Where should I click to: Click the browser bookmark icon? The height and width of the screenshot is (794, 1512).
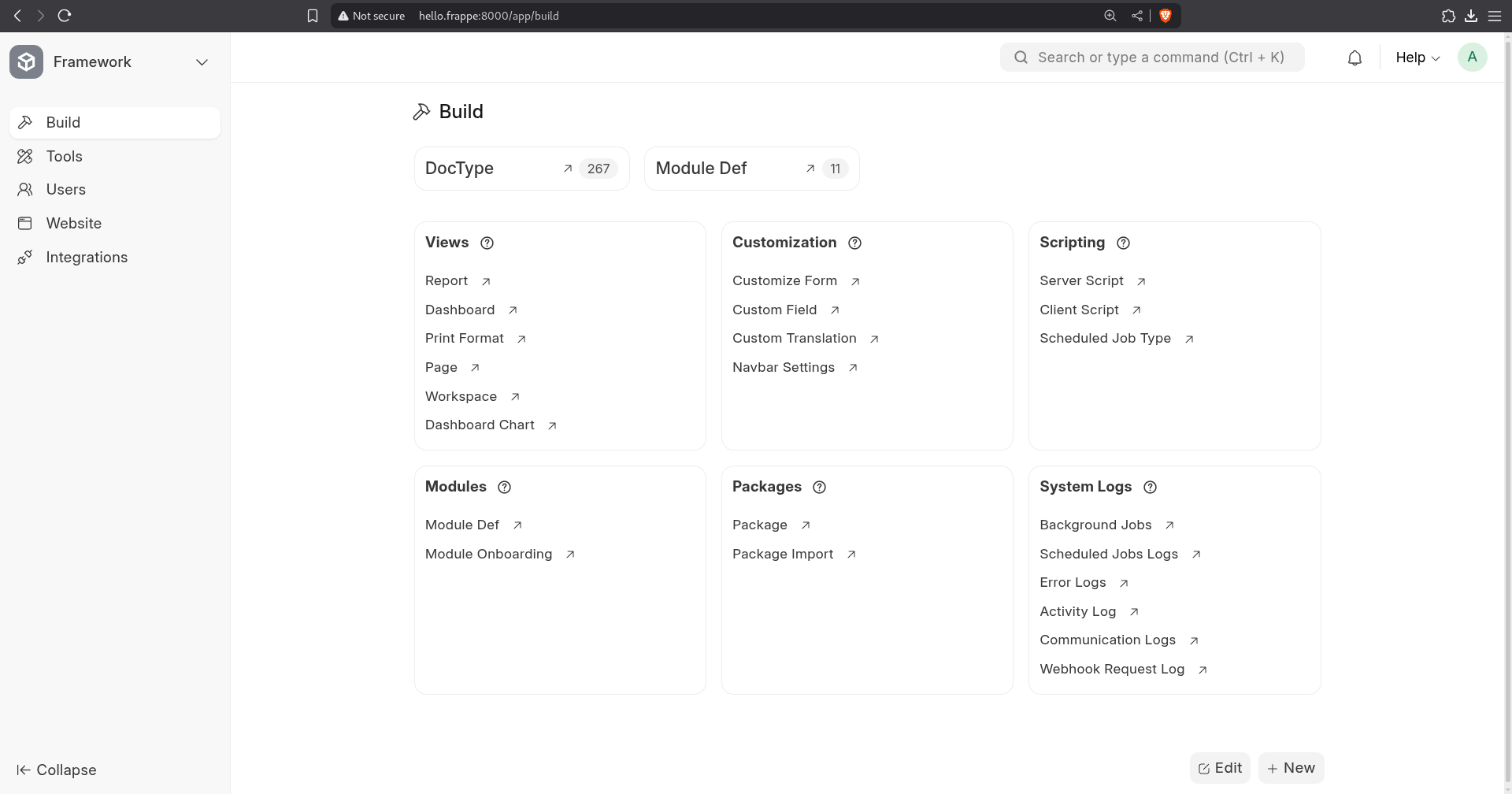coord(313,16)
